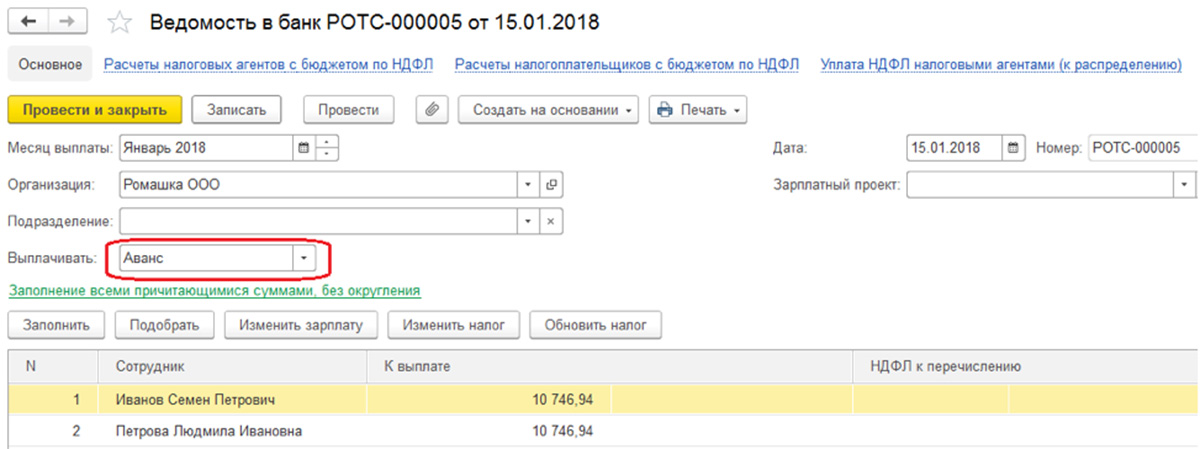Open the Создать на основании menu
Screen dimensions: 1200x449
coord(549,110)
